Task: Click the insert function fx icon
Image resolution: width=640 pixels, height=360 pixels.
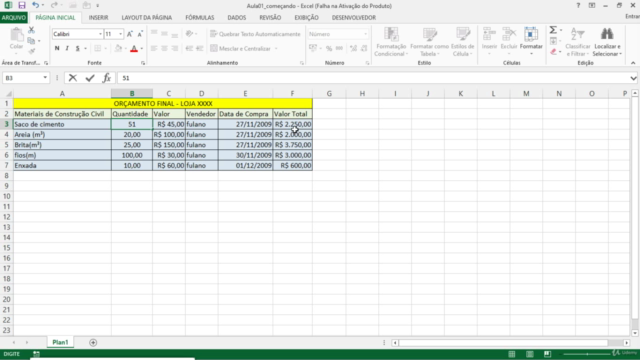Action: pyautogui.click(x=107, y=78)
